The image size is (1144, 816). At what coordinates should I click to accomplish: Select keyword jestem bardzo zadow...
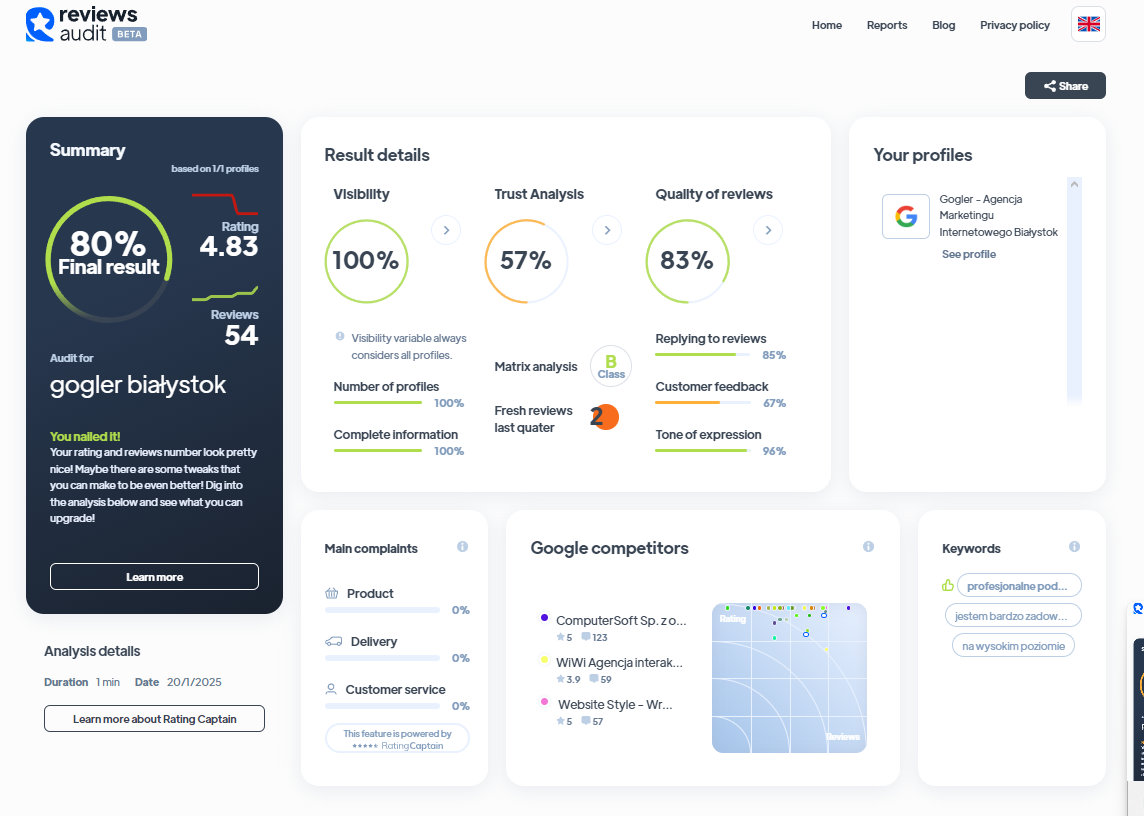[x=1013, y=615]
